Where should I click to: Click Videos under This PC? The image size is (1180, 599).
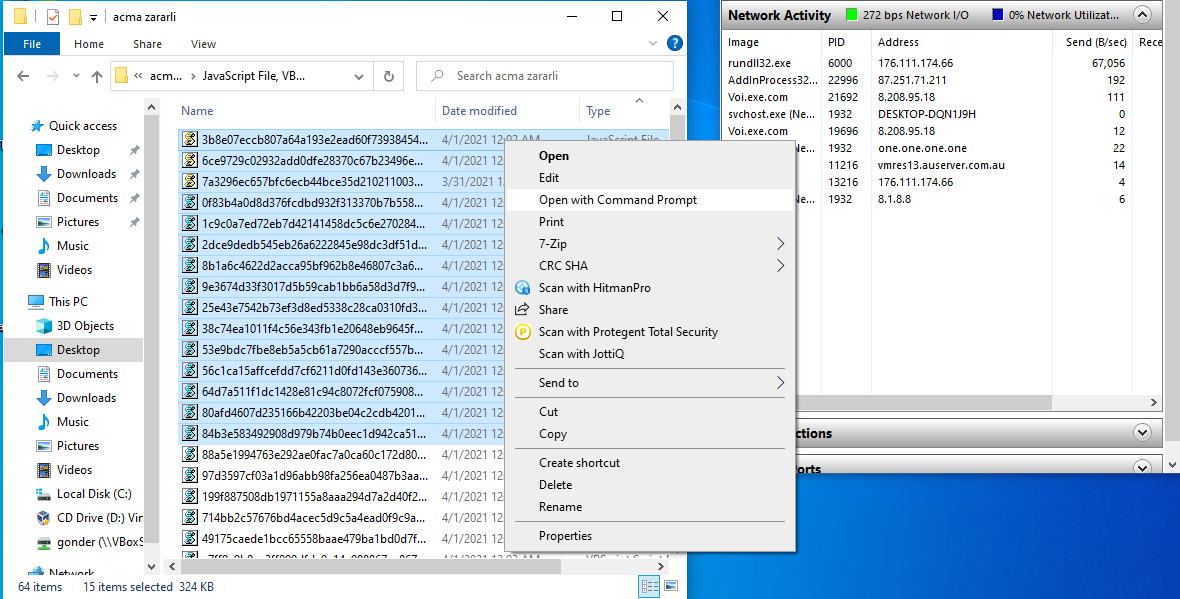click(x=75, y=470)
